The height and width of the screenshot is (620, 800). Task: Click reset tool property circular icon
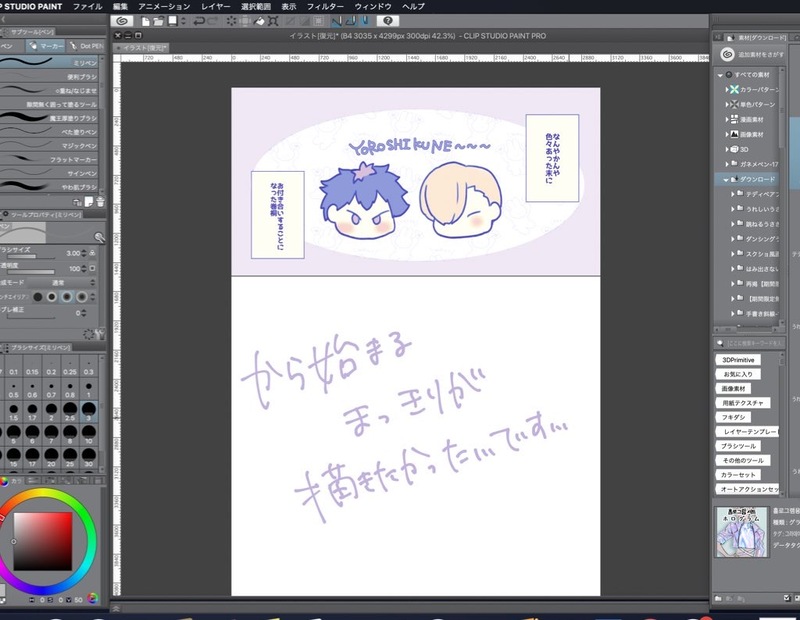88,334
